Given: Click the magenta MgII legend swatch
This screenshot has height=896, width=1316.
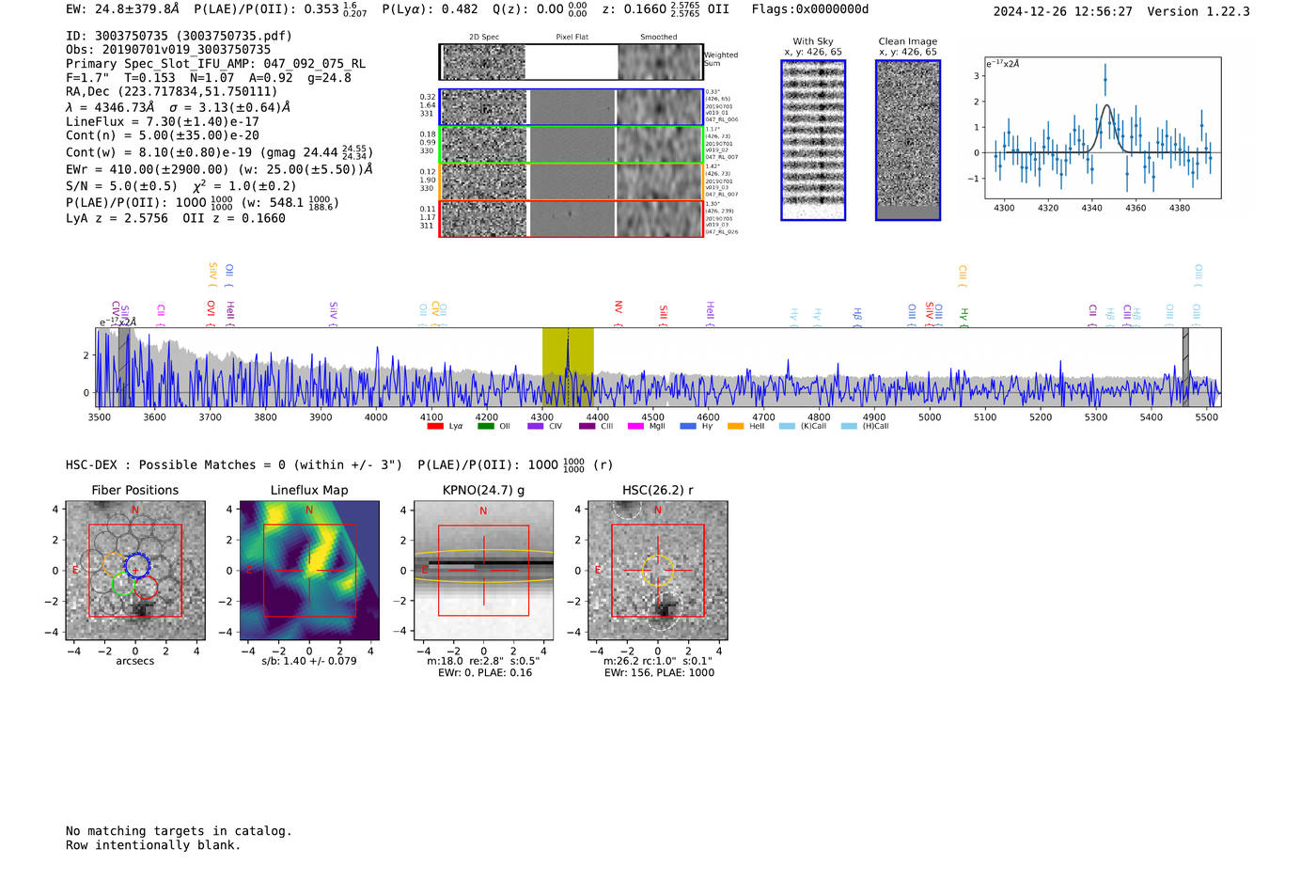Looking at the screenshot, I should pos(636,426).
